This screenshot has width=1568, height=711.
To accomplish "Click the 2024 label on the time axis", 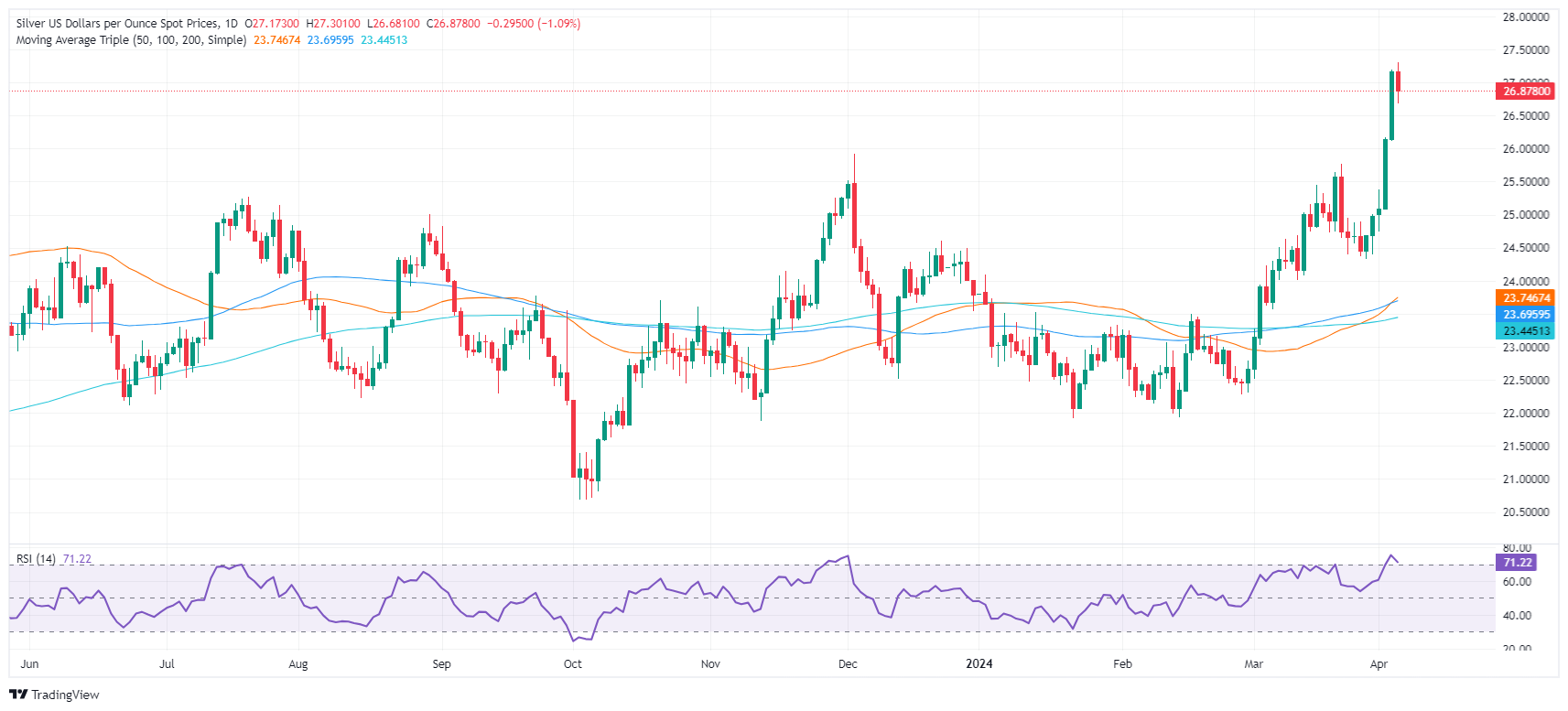I will [x=979, y=663].
